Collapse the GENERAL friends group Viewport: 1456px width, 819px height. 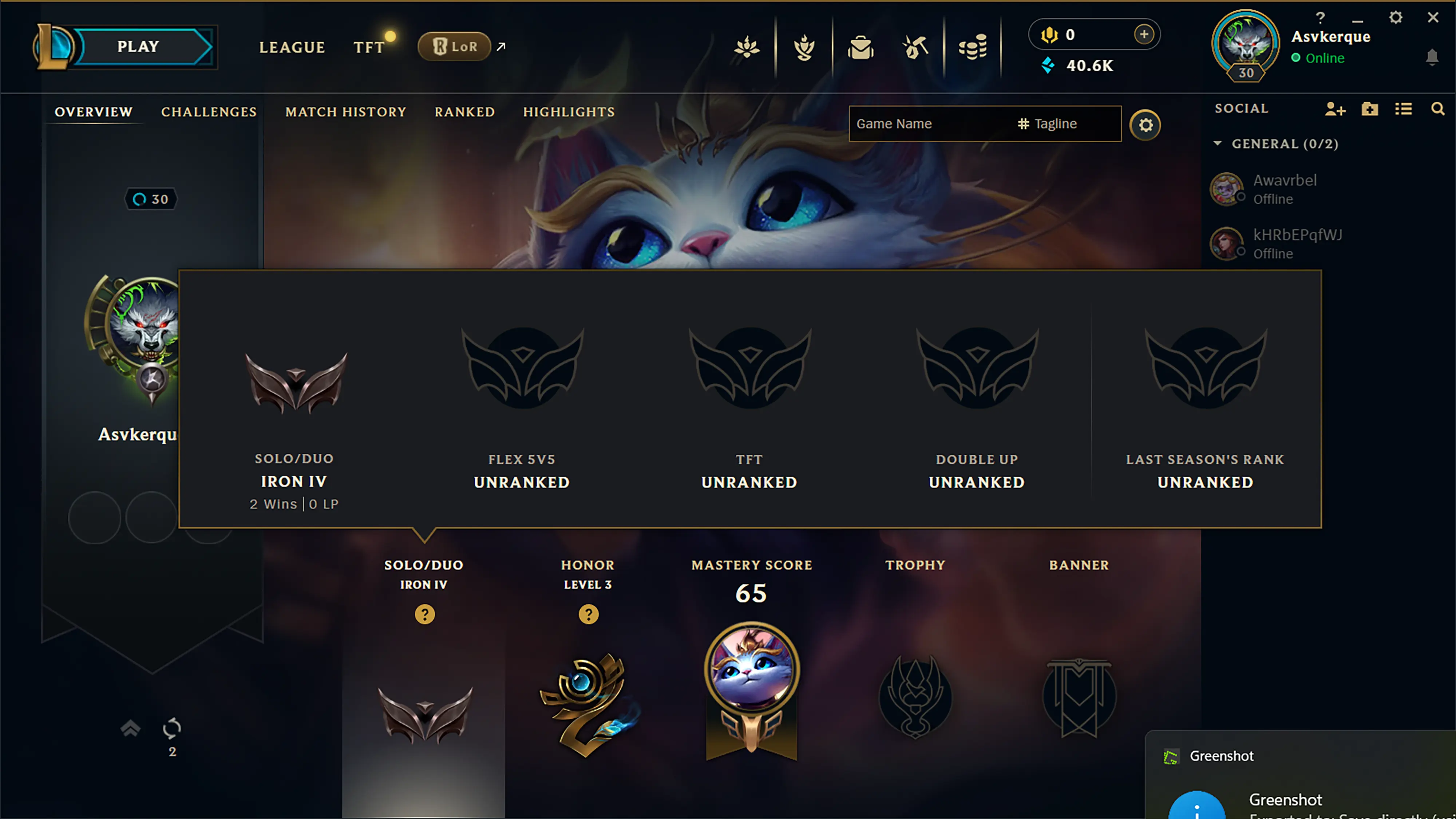point(1218,143)
